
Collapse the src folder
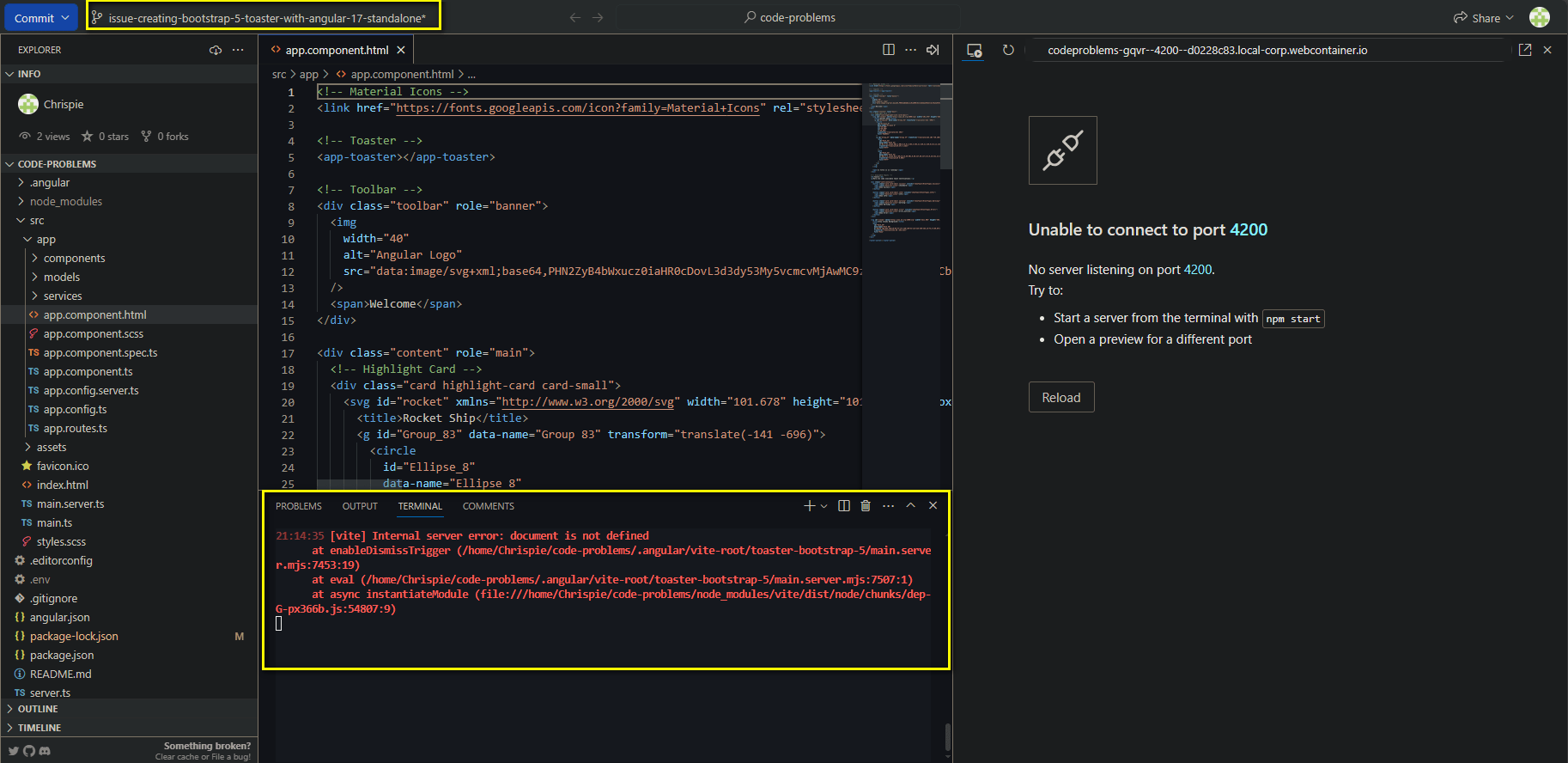click(x=129, y=220)
